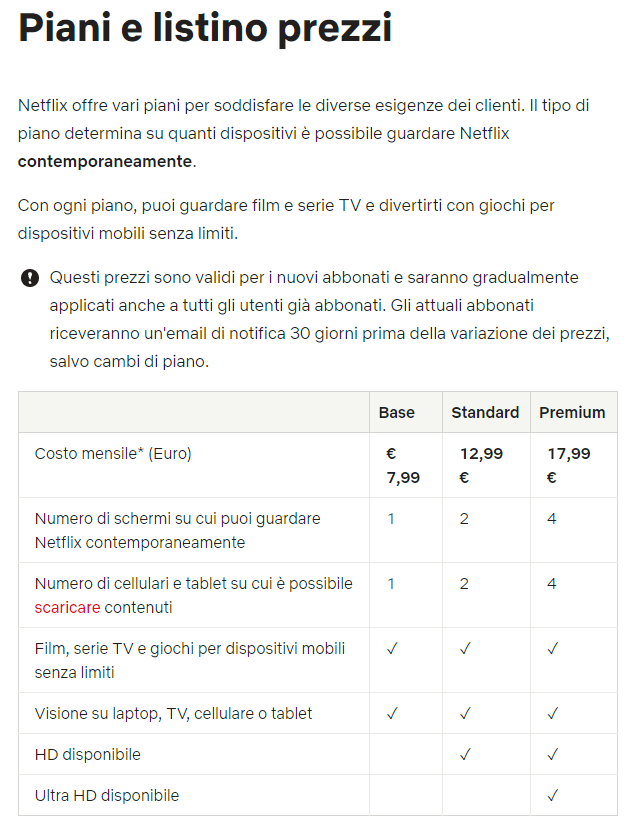
Task: Click the Premium checkmark for HD disponibile
Action: [552, 754]
